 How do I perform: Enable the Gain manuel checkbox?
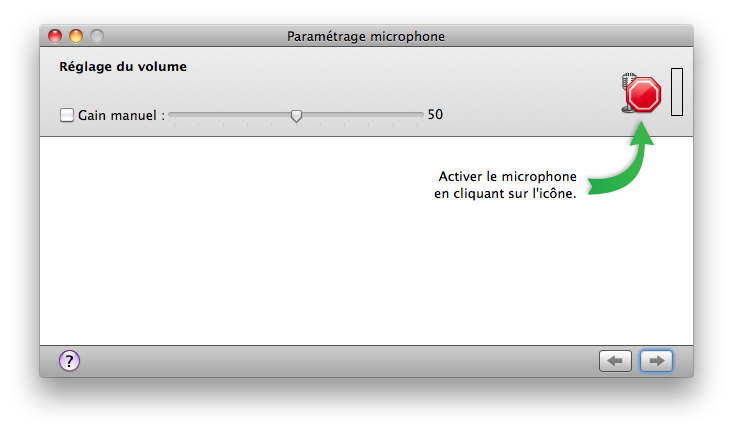coord(67,115)
